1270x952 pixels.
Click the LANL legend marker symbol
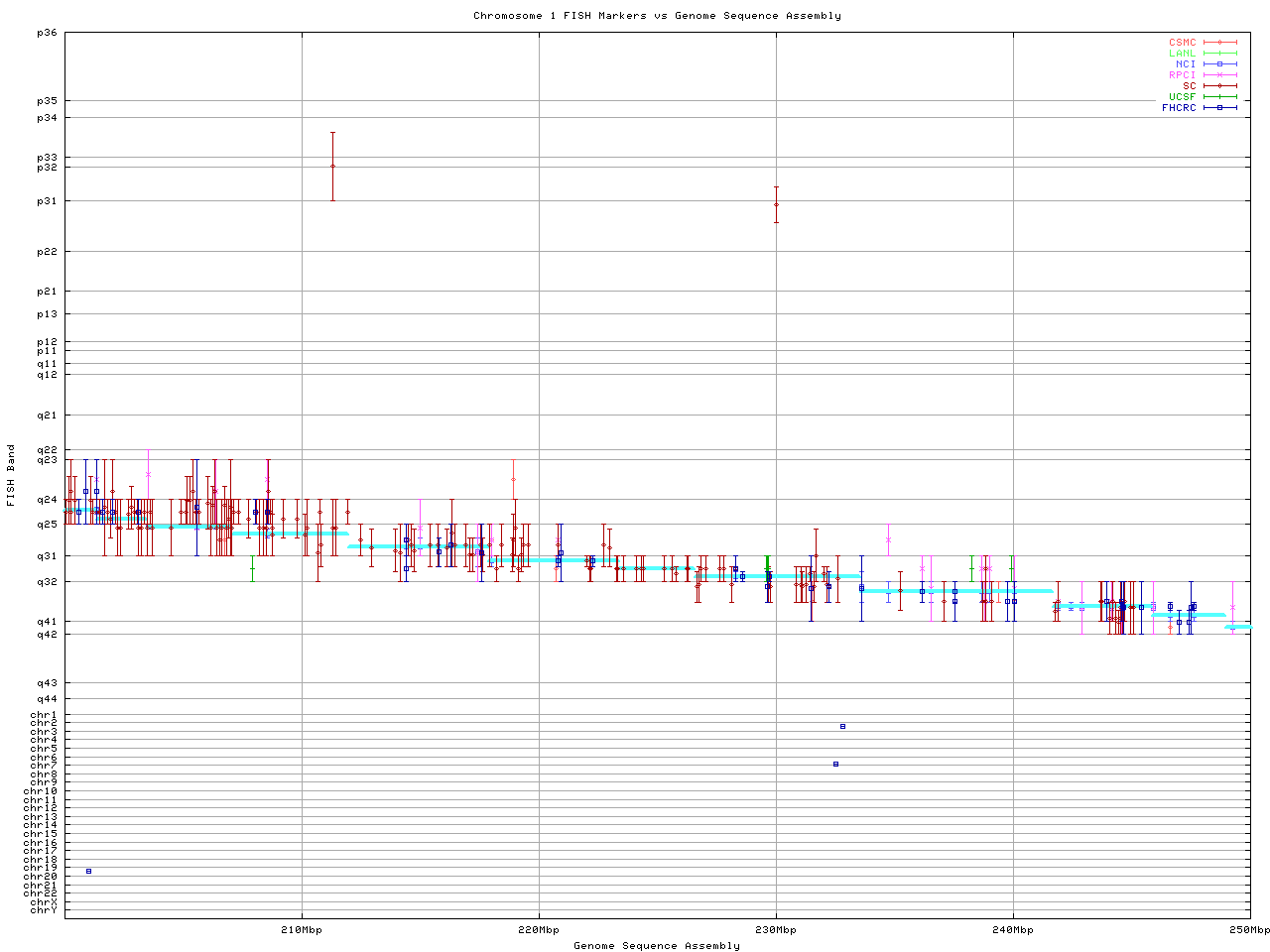point(1219,54)
